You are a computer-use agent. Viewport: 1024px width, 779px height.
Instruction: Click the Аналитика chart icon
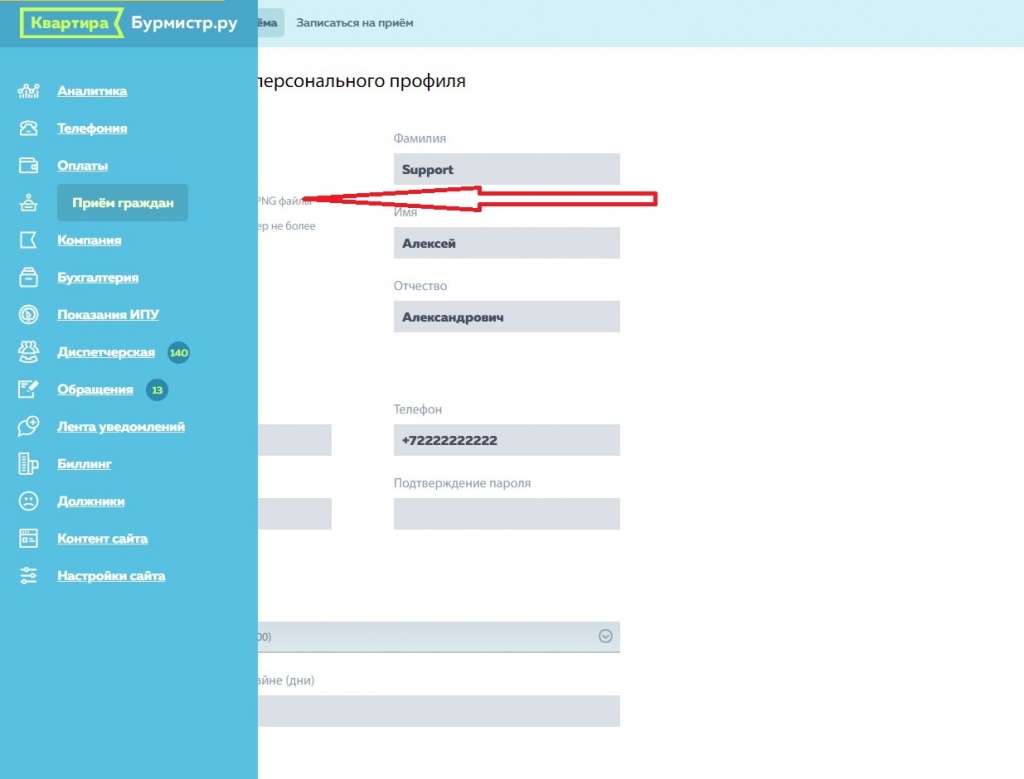(28, 91)
